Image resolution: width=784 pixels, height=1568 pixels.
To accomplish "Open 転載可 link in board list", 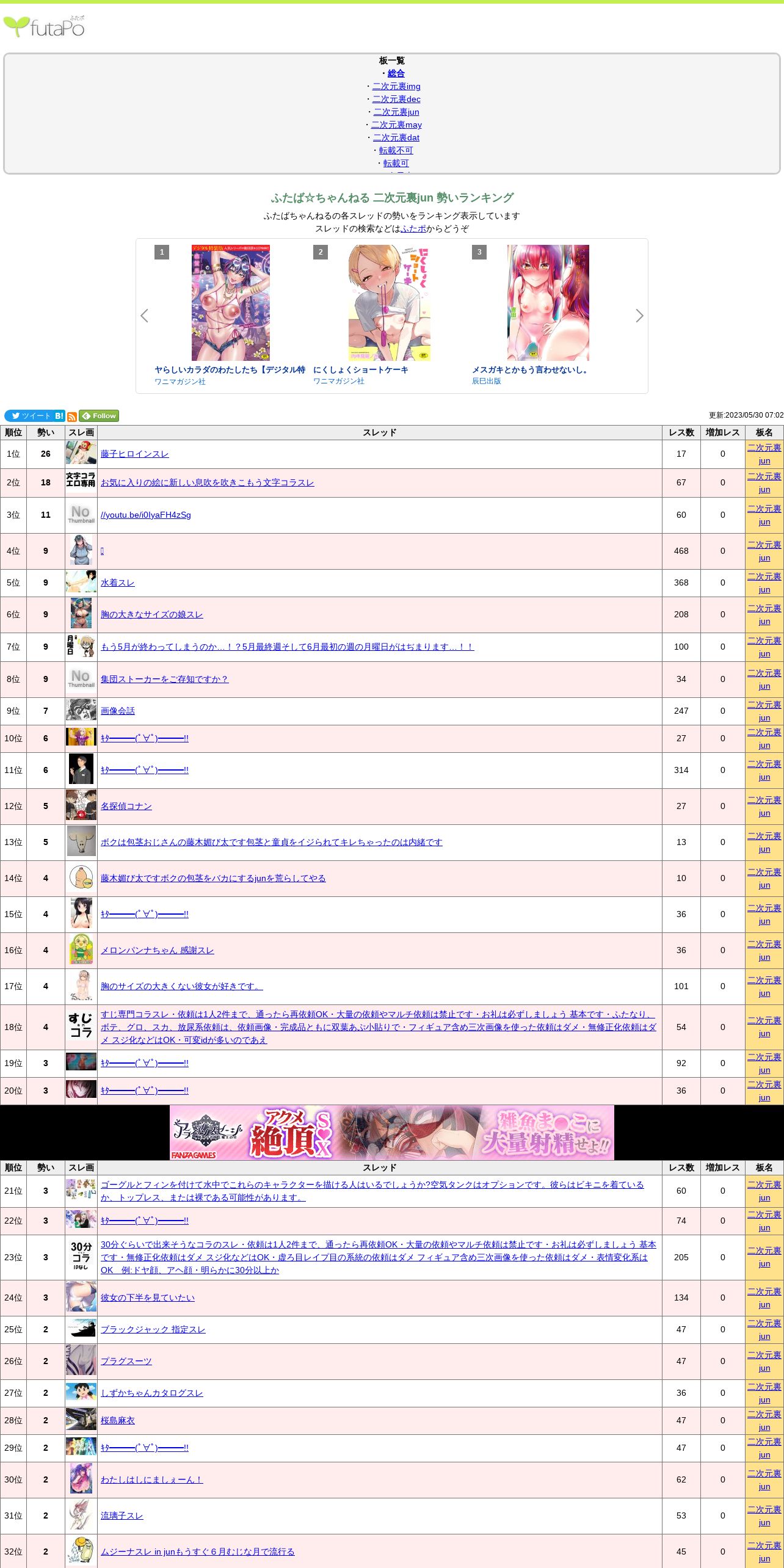I will (x=396, y=163).
